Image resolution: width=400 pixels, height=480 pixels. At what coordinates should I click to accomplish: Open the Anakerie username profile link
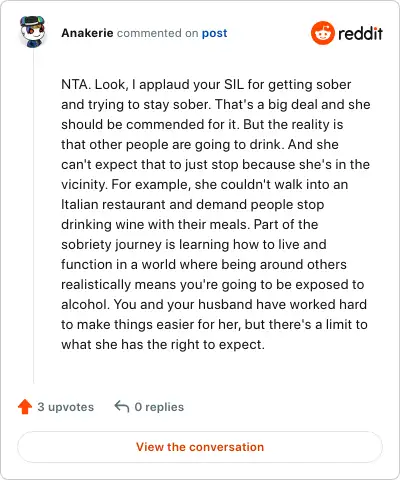point(87,33)
